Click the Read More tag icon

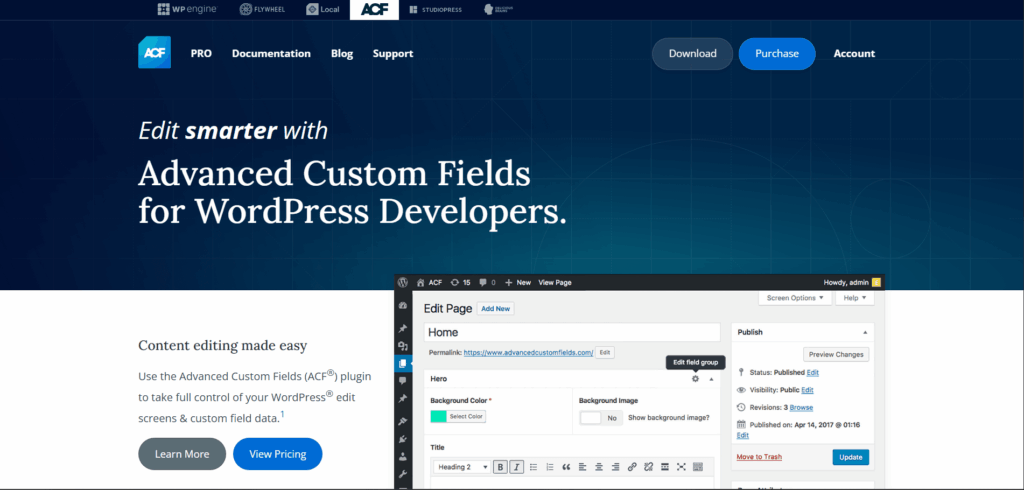665,467
